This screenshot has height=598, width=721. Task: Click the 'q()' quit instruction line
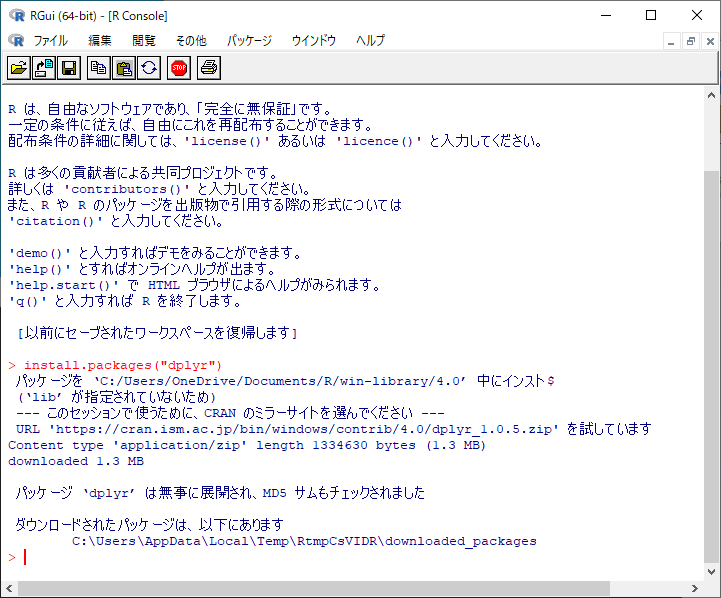click(125, 301)
